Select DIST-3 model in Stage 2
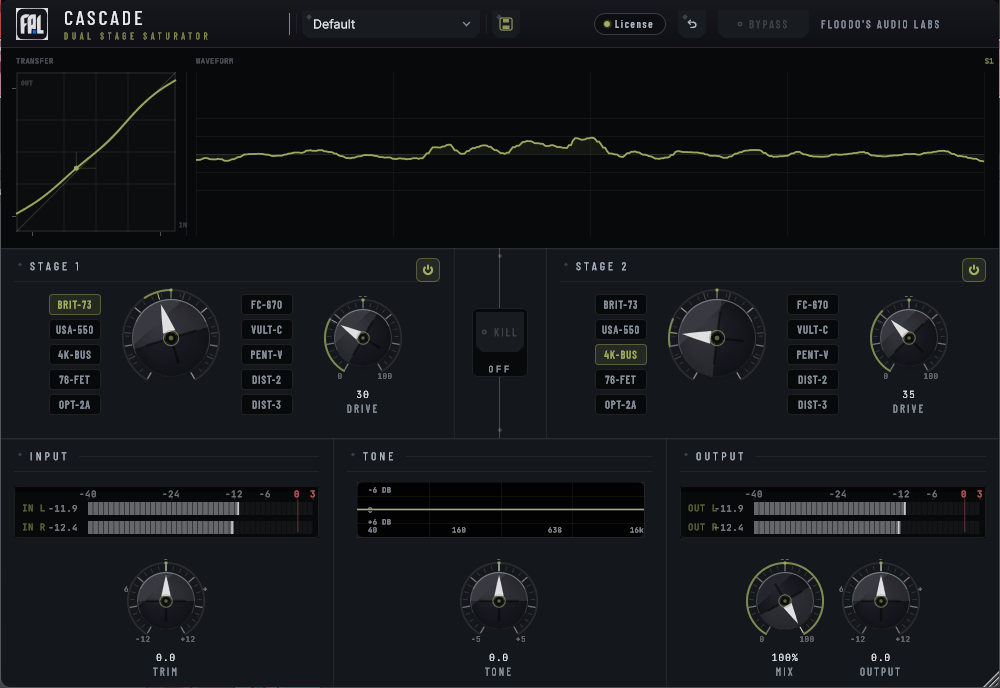Image resolution: width=1000 pixels, height=688 pixels. point(812,404)
